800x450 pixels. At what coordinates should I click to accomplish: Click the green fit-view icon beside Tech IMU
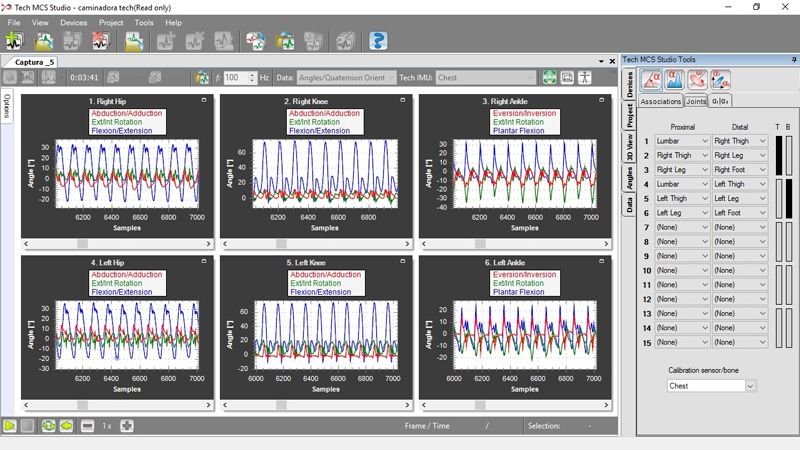tap(549, 77)
